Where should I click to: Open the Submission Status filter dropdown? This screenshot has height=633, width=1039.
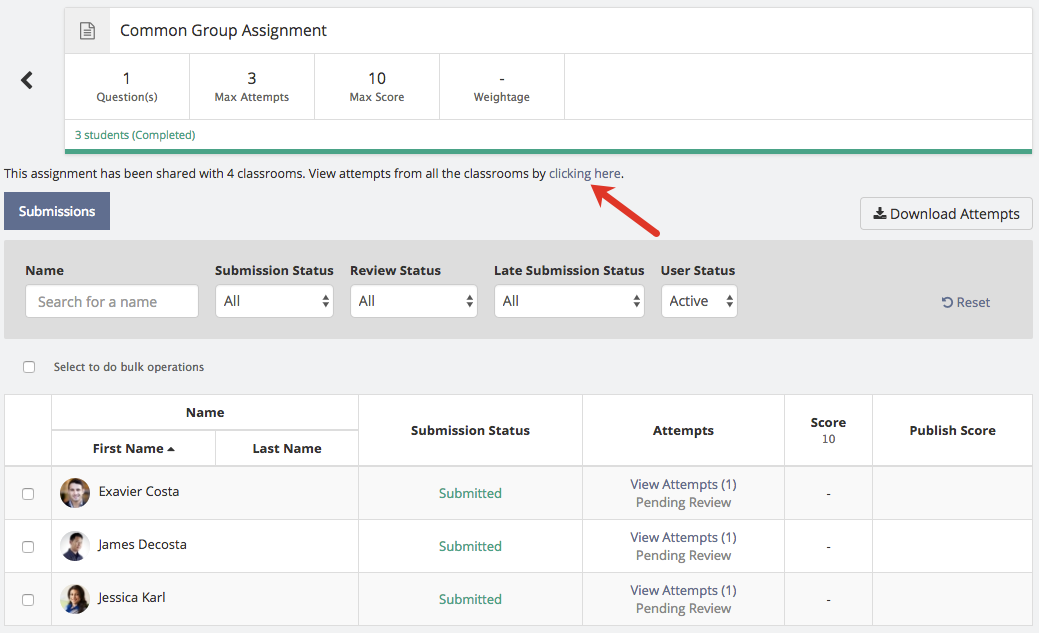pos(274,301)
